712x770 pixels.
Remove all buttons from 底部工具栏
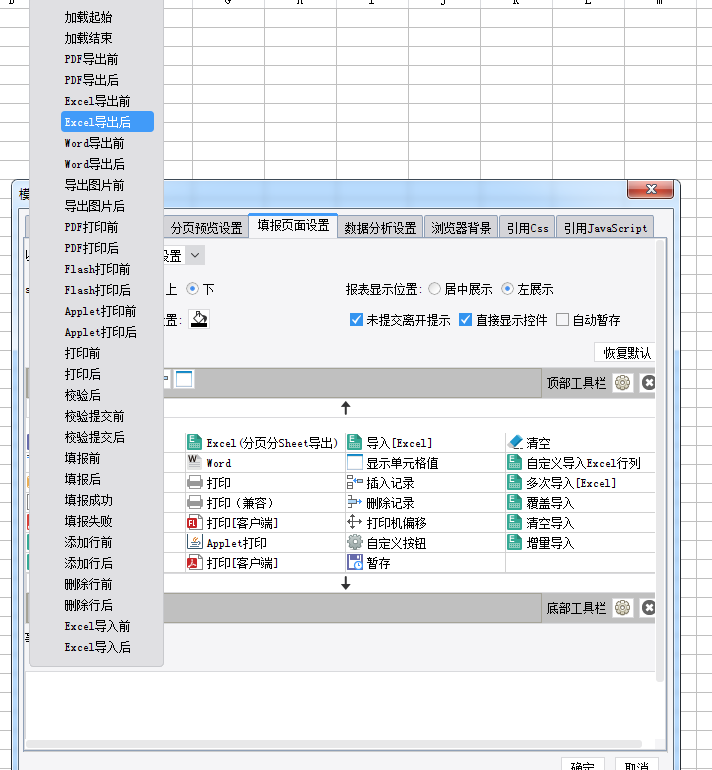[x=648, y=608]
